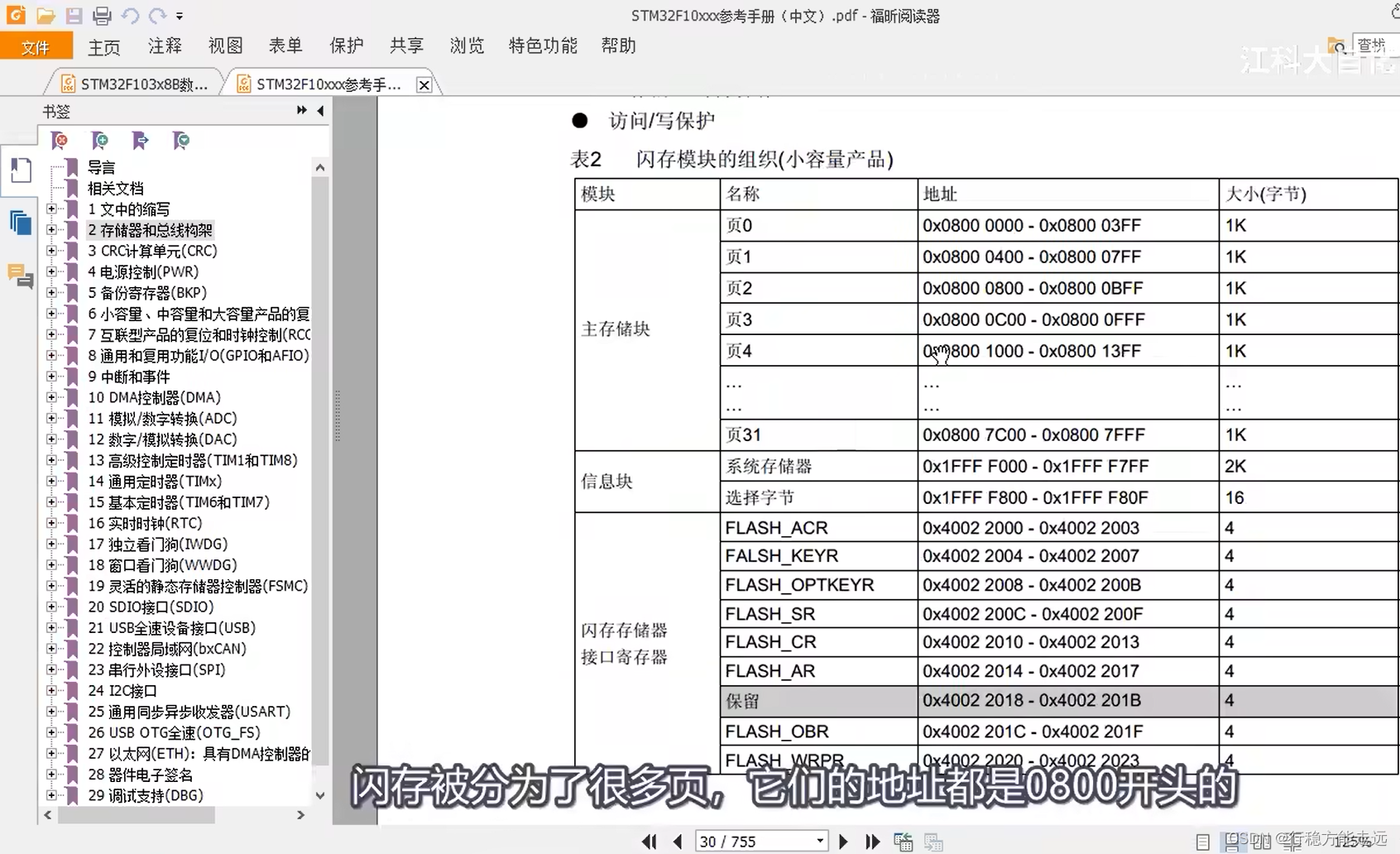Open the 帮助 ribbon tab
Image resolution: width=1400 pixels, height=854 pixels.
[x=619, y=46]
